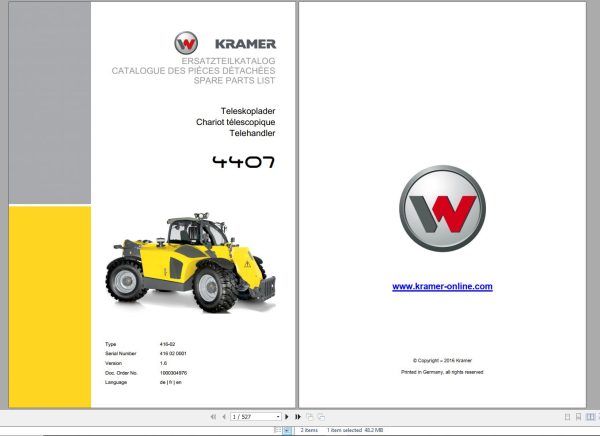600x436 pixels.
Task: Click the 'Telehandler' text
Action: tap(252, 133)
